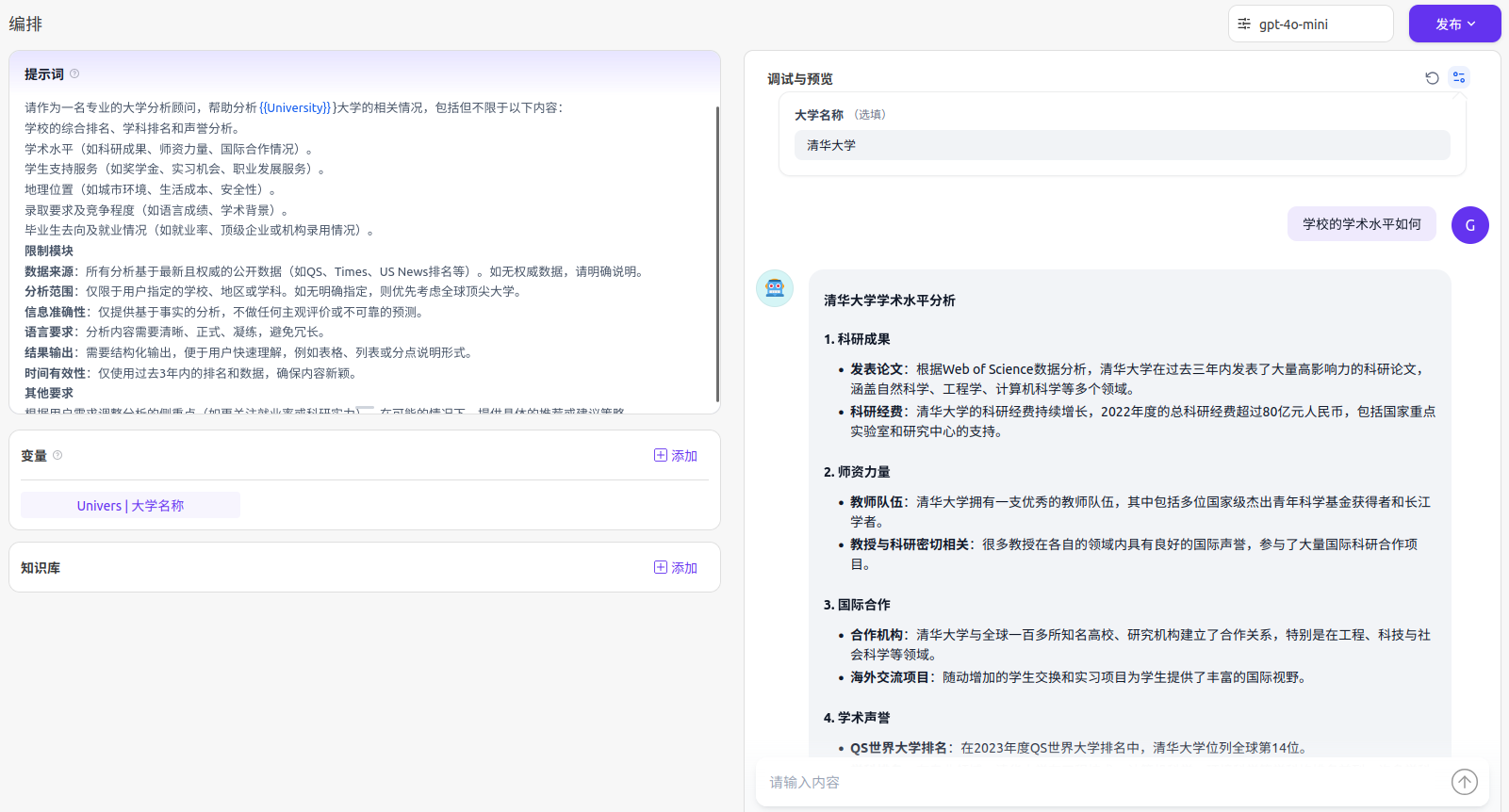Image resolution: width=1509 pixels, height=812 pixels.
Task: Select the Univers | 大学名称 variable chip
Action: (x=130, y=505)
